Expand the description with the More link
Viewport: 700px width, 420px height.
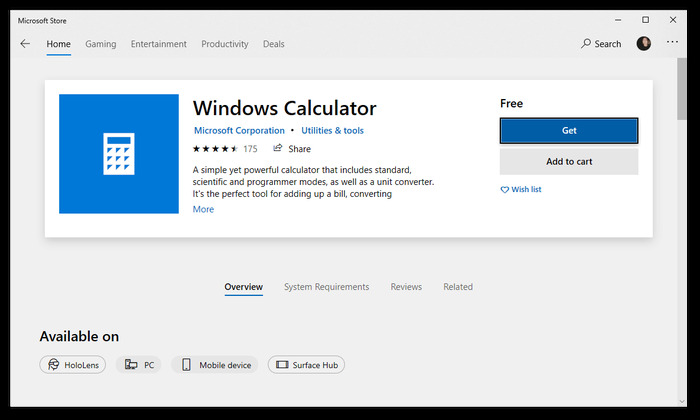[x=203, y=209]
